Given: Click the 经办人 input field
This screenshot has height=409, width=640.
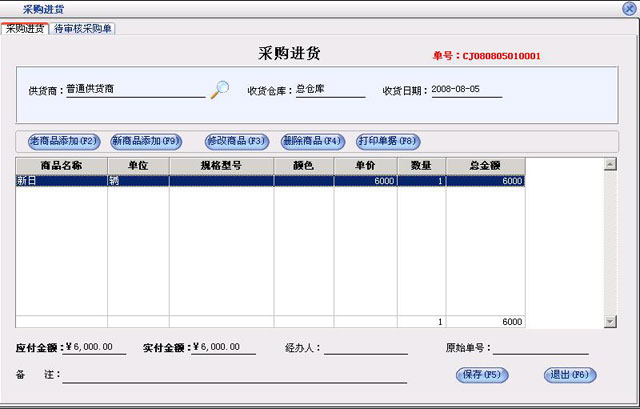Looking at the screenshot, I should (x=365, y=348).
